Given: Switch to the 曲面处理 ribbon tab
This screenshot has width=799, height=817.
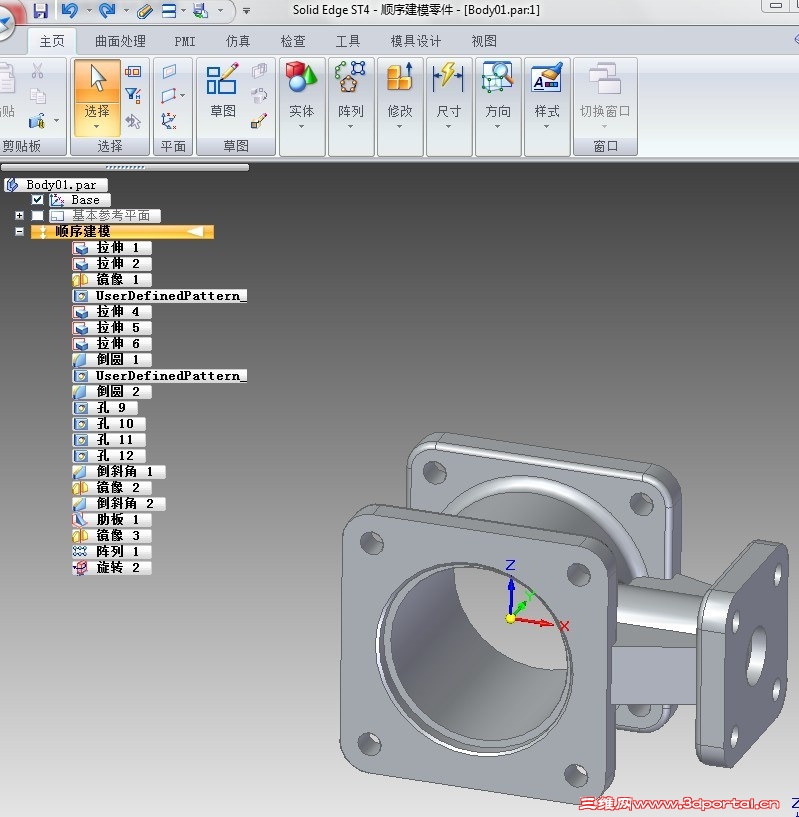Looking at the screenshot, I should pos(120,41).
